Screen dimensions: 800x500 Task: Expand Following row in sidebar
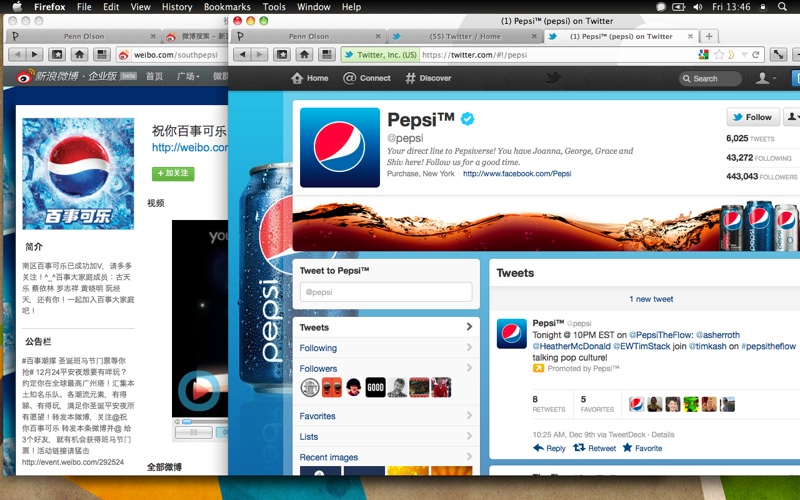coord(386,348)
